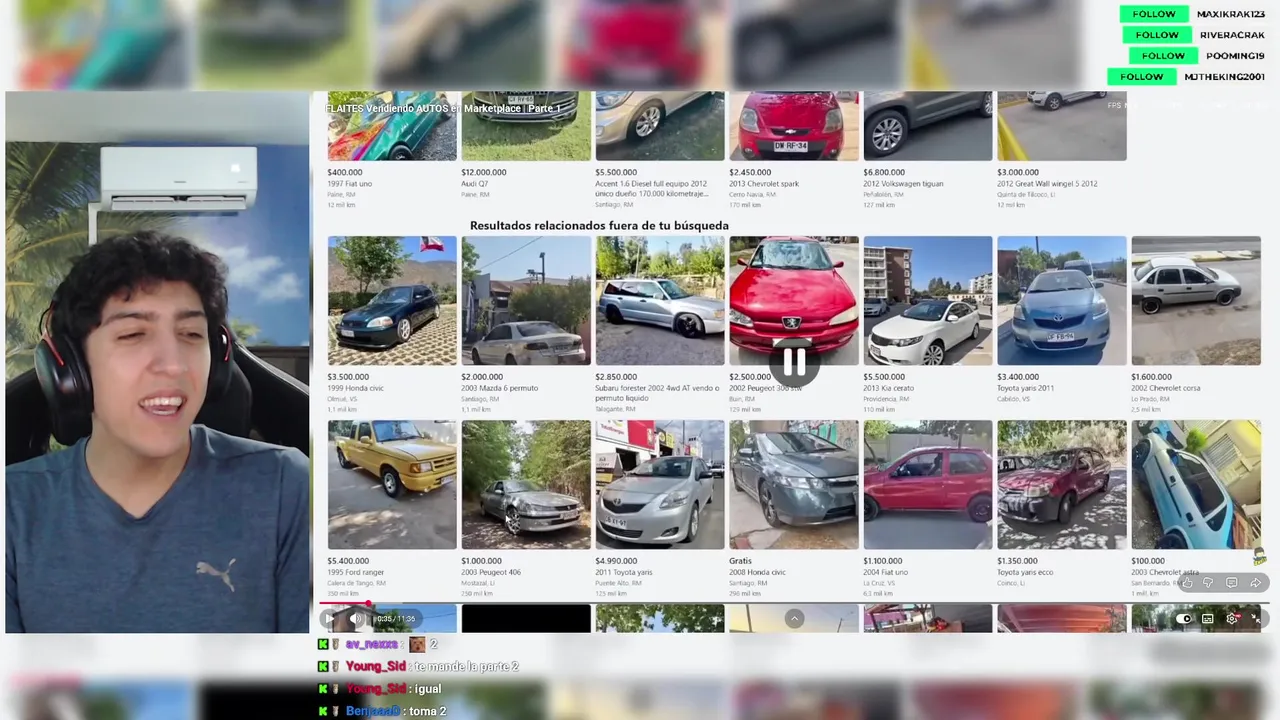Click '1997 Fiat uno' listing title
The image size is (1280, 720).
tap(351, 184)
